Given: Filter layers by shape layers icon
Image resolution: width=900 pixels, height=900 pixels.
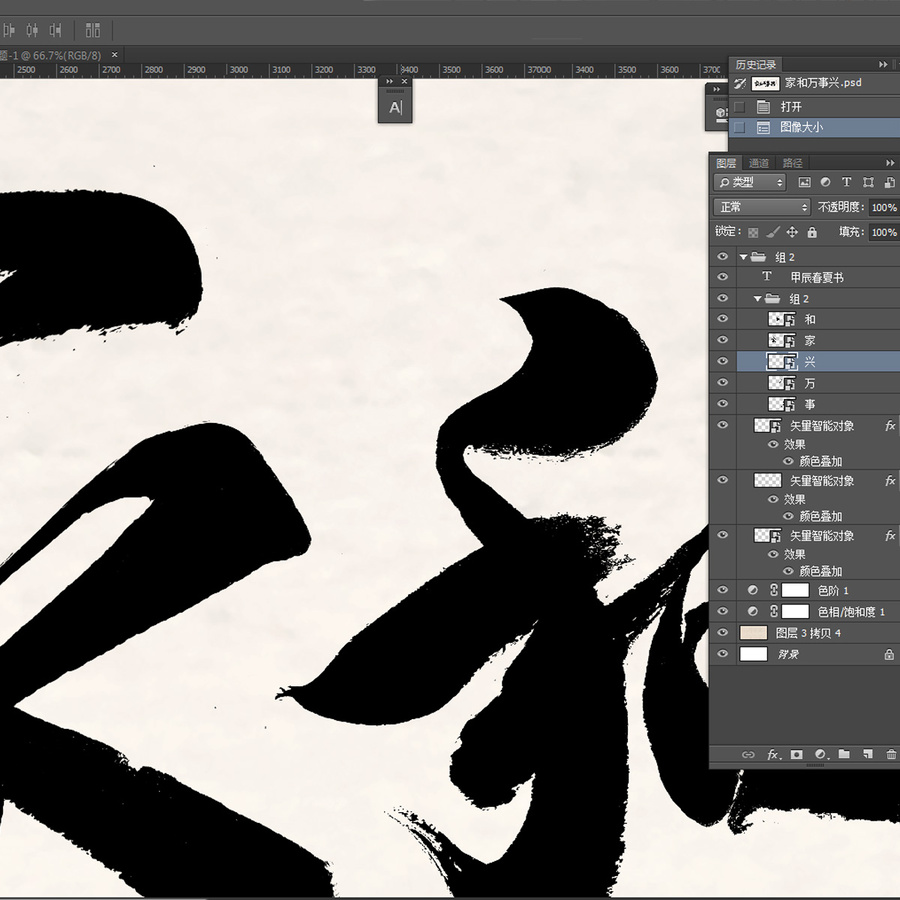Looking at the screenshot, I should (x=868, y=183).
